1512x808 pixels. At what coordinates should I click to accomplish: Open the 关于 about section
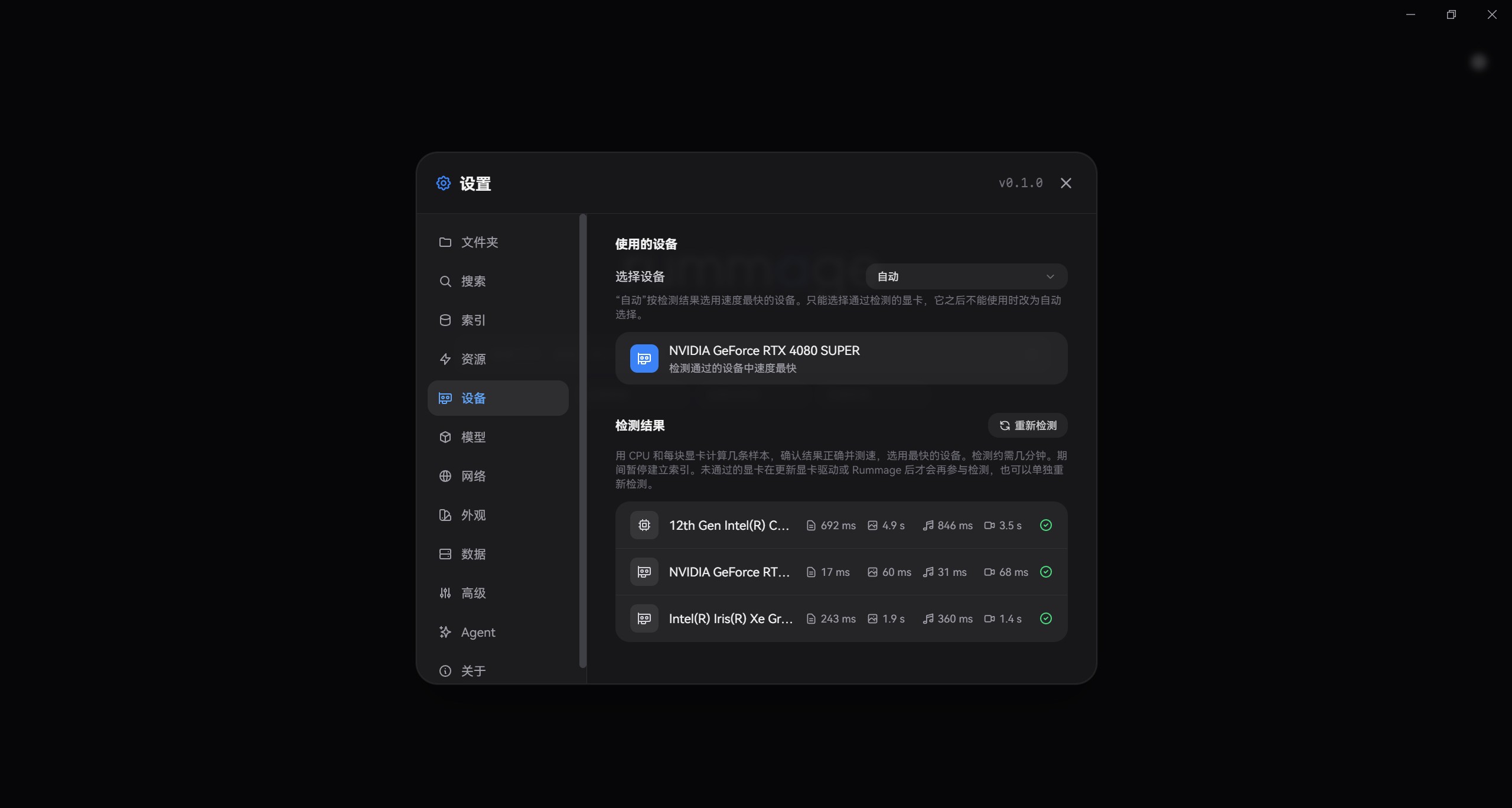[x=497, y=671]
